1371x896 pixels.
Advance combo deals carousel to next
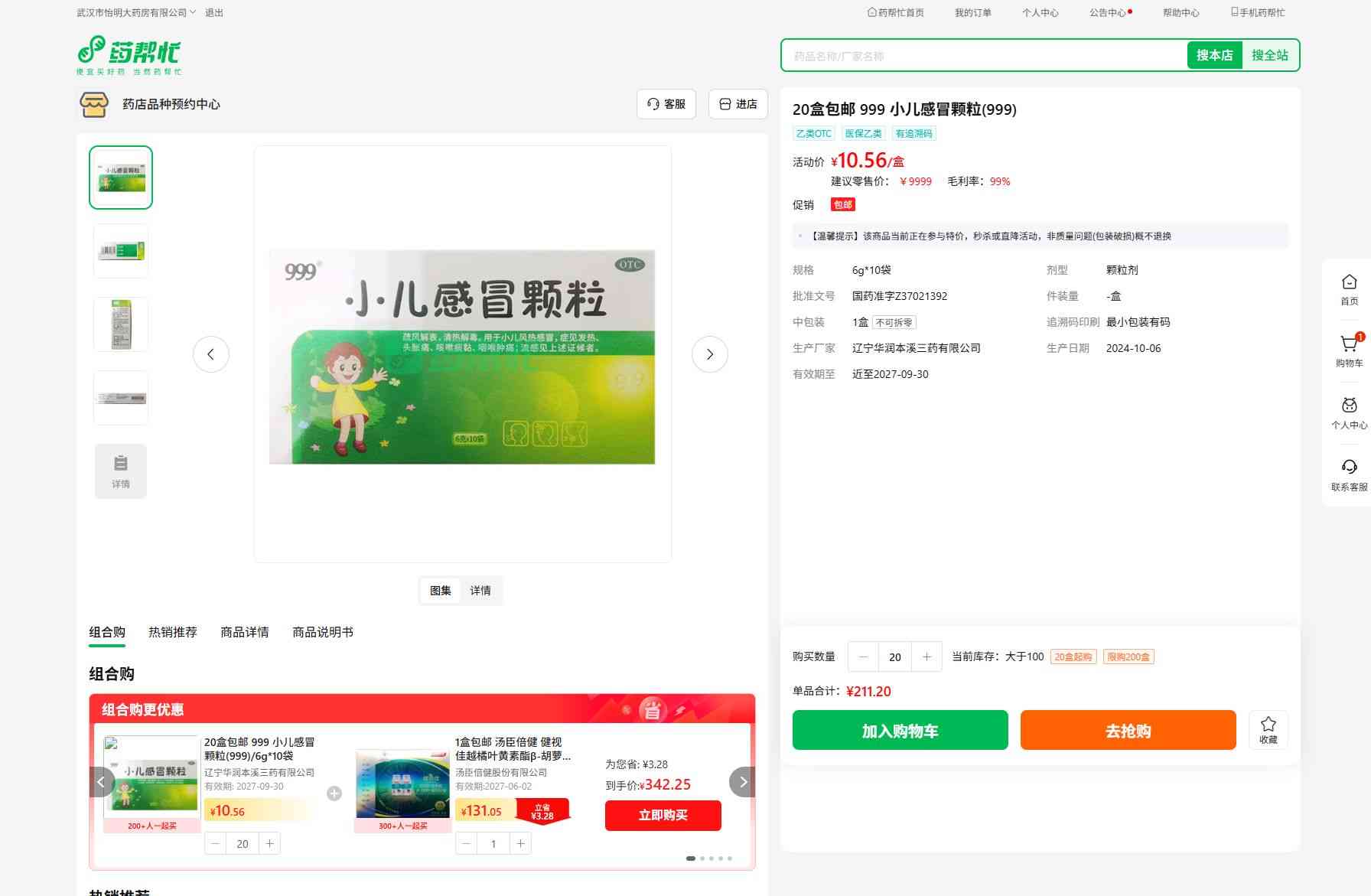[742, 782]
